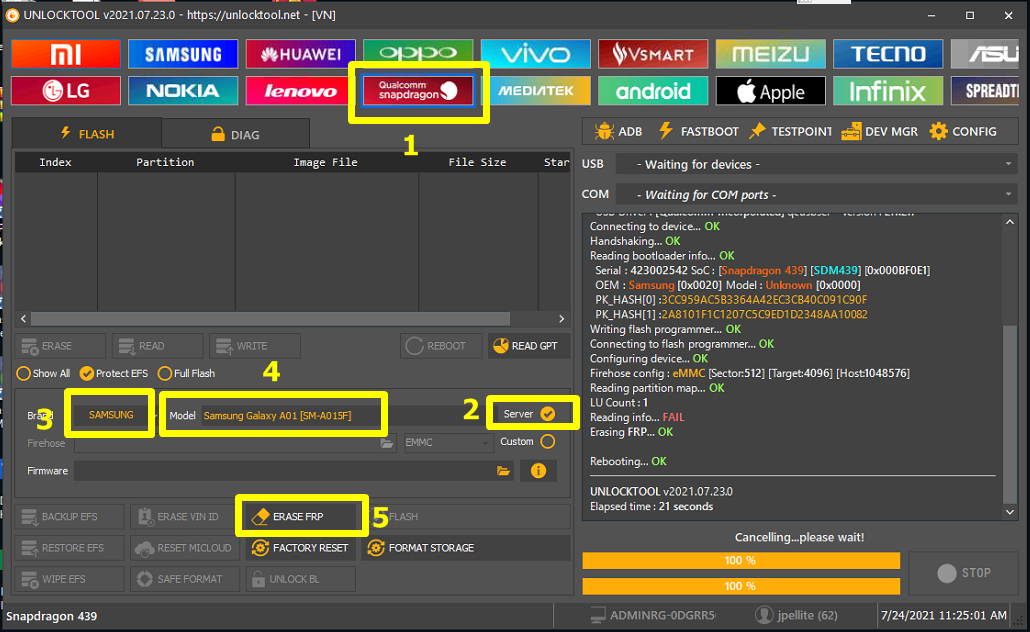The height and width of the screenshot is (632, 1030).
Task: Click the BACKUP EFS button
Action: (x=69, y=516)
